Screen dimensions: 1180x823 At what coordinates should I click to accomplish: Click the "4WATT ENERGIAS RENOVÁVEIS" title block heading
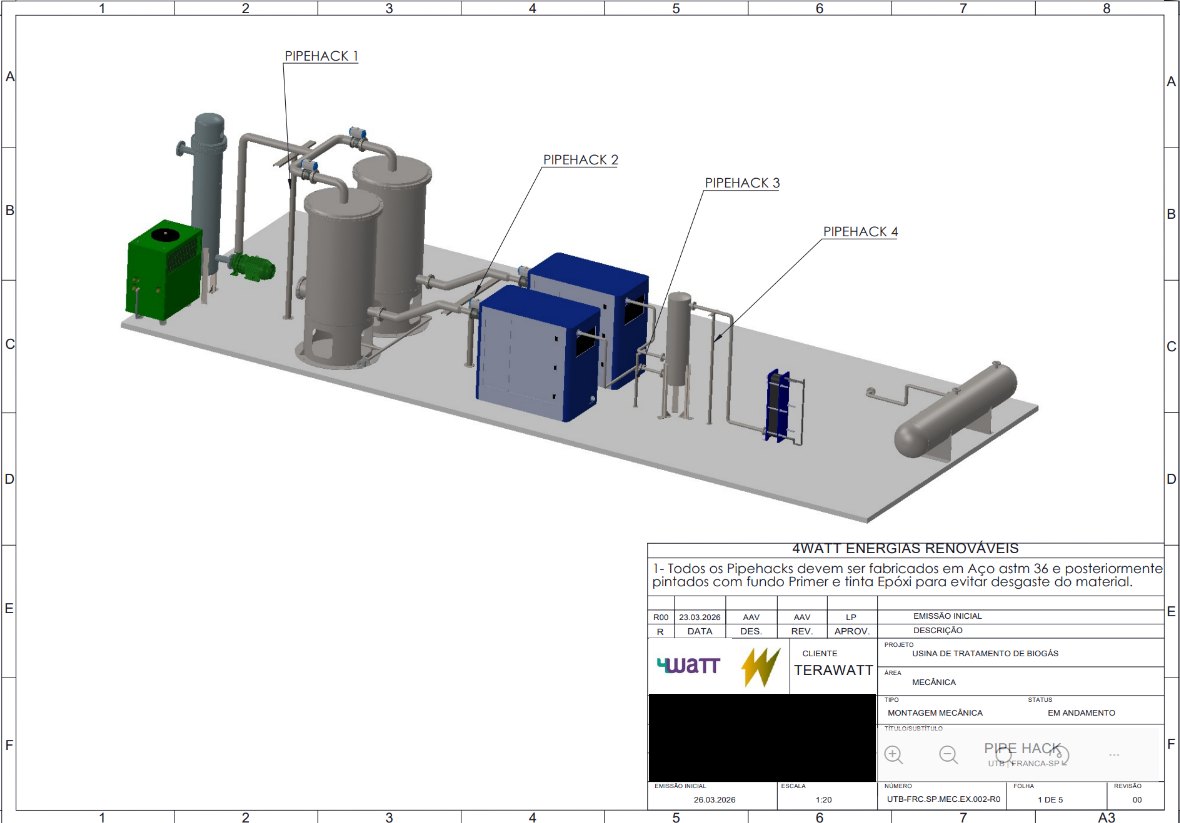[905, 548]
